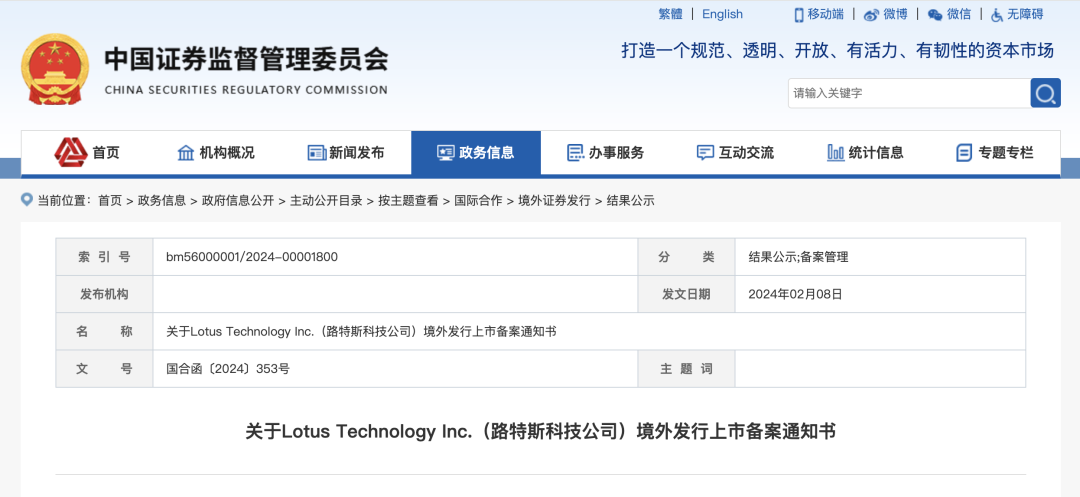Click the slogan 打造一个规范、透明、开放 text
Screen dimensions: 1080x497
838,50
